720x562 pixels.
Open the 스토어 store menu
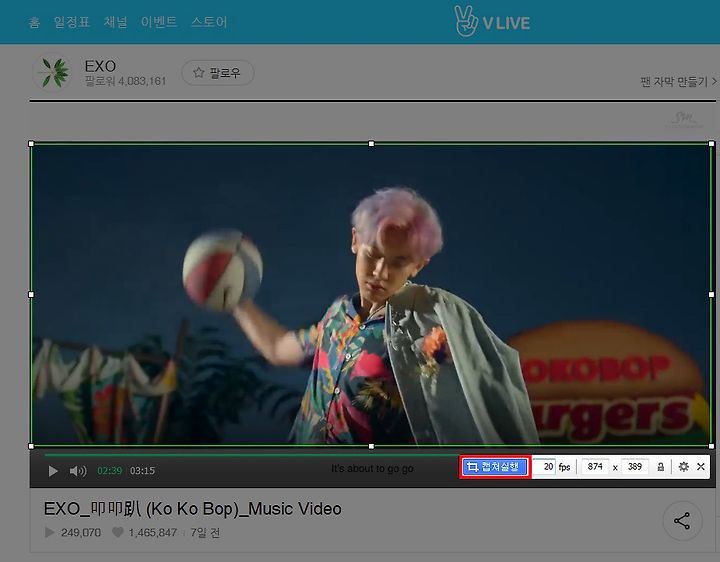(209, 22)
